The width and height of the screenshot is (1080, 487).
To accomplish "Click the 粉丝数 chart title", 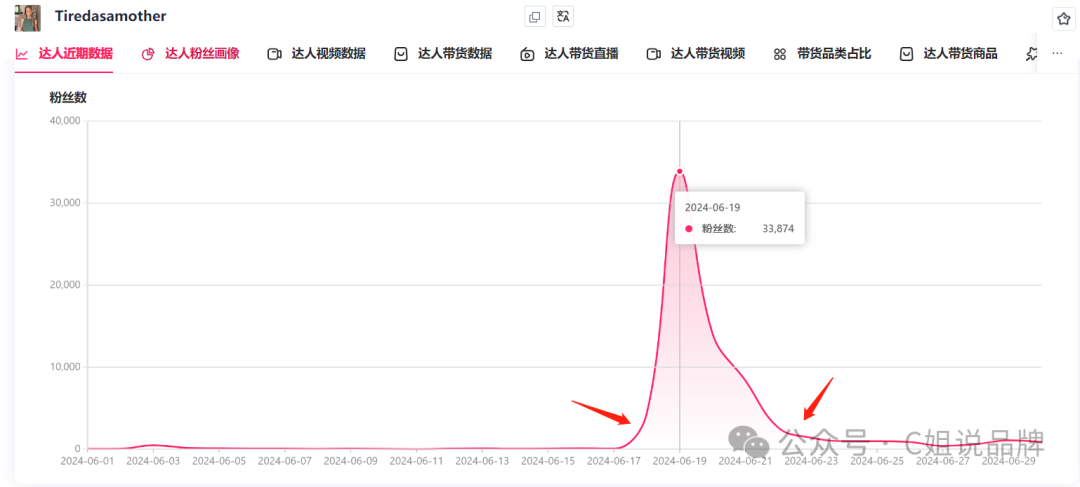I will tap(68, 98).
